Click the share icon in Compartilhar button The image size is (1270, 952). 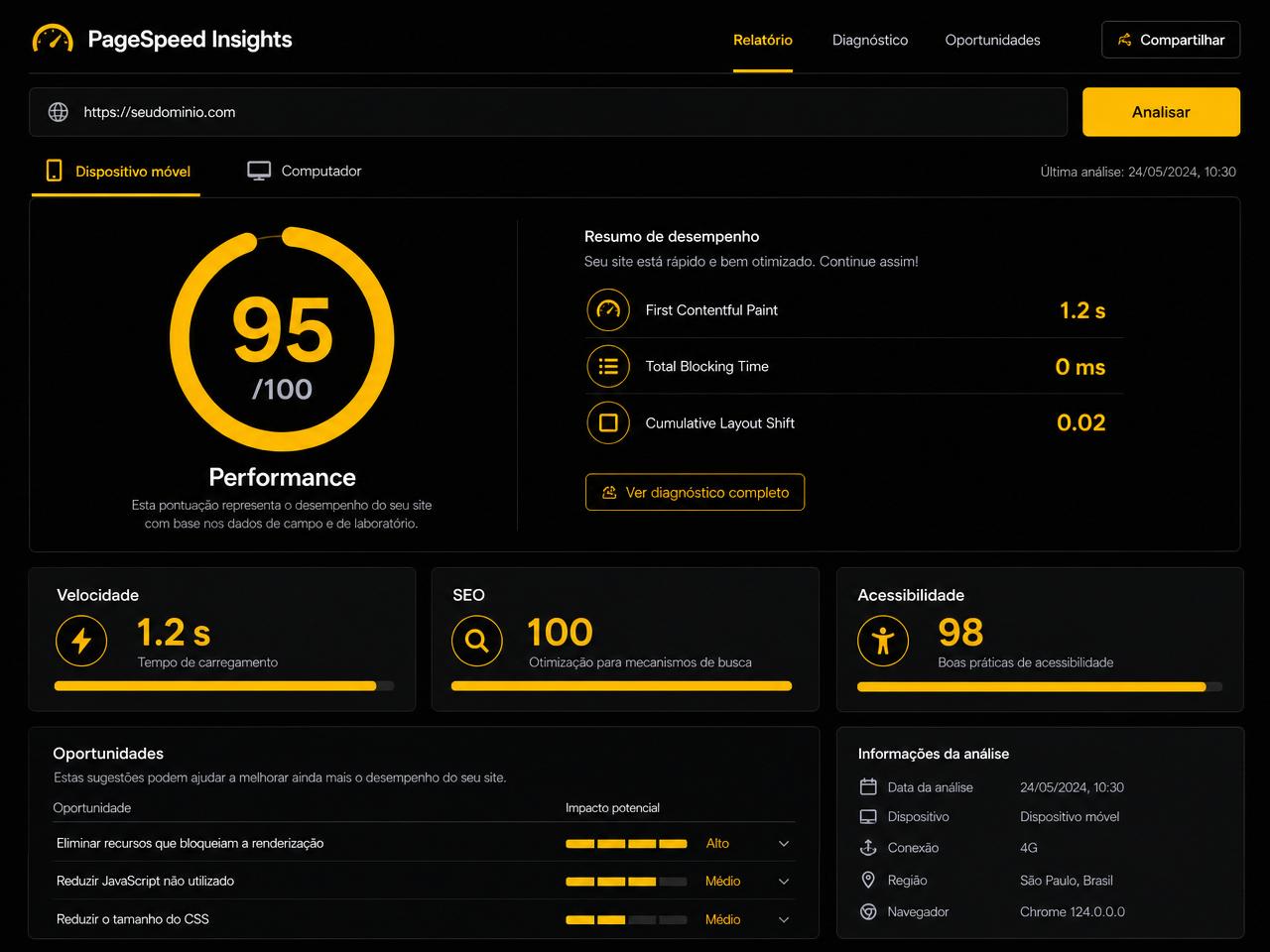pyautogui.click(x=1125, y=40)
